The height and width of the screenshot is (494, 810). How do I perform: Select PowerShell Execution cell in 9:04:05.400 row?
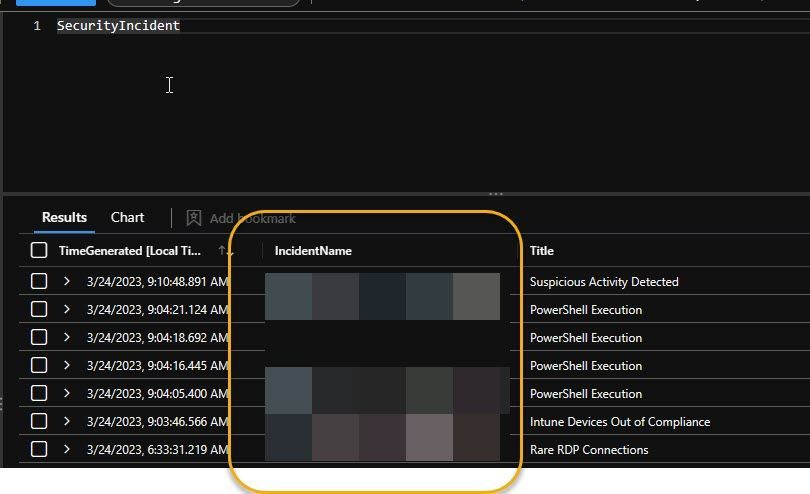586,393
